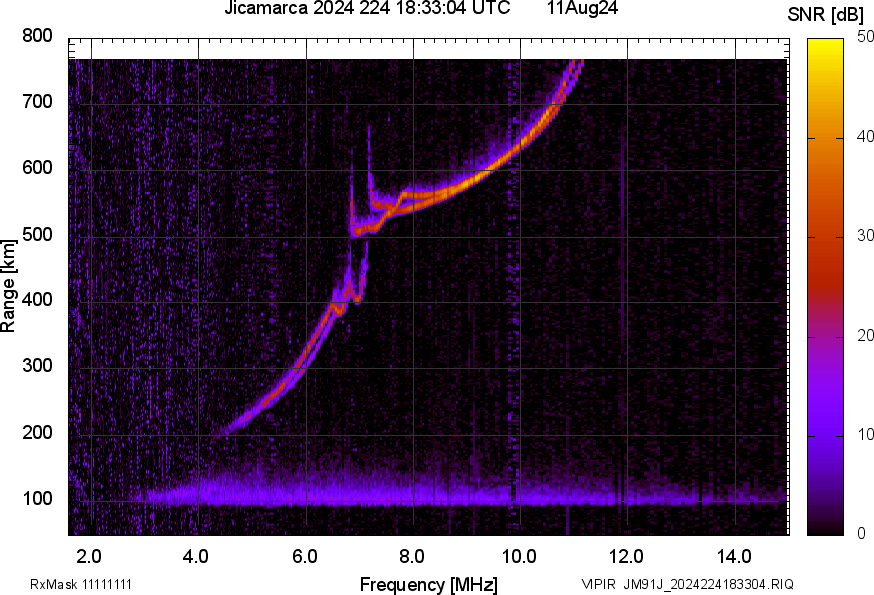
Task: Click the '500' range tick label
Action: pyautogui.click(x=37, y=234)
